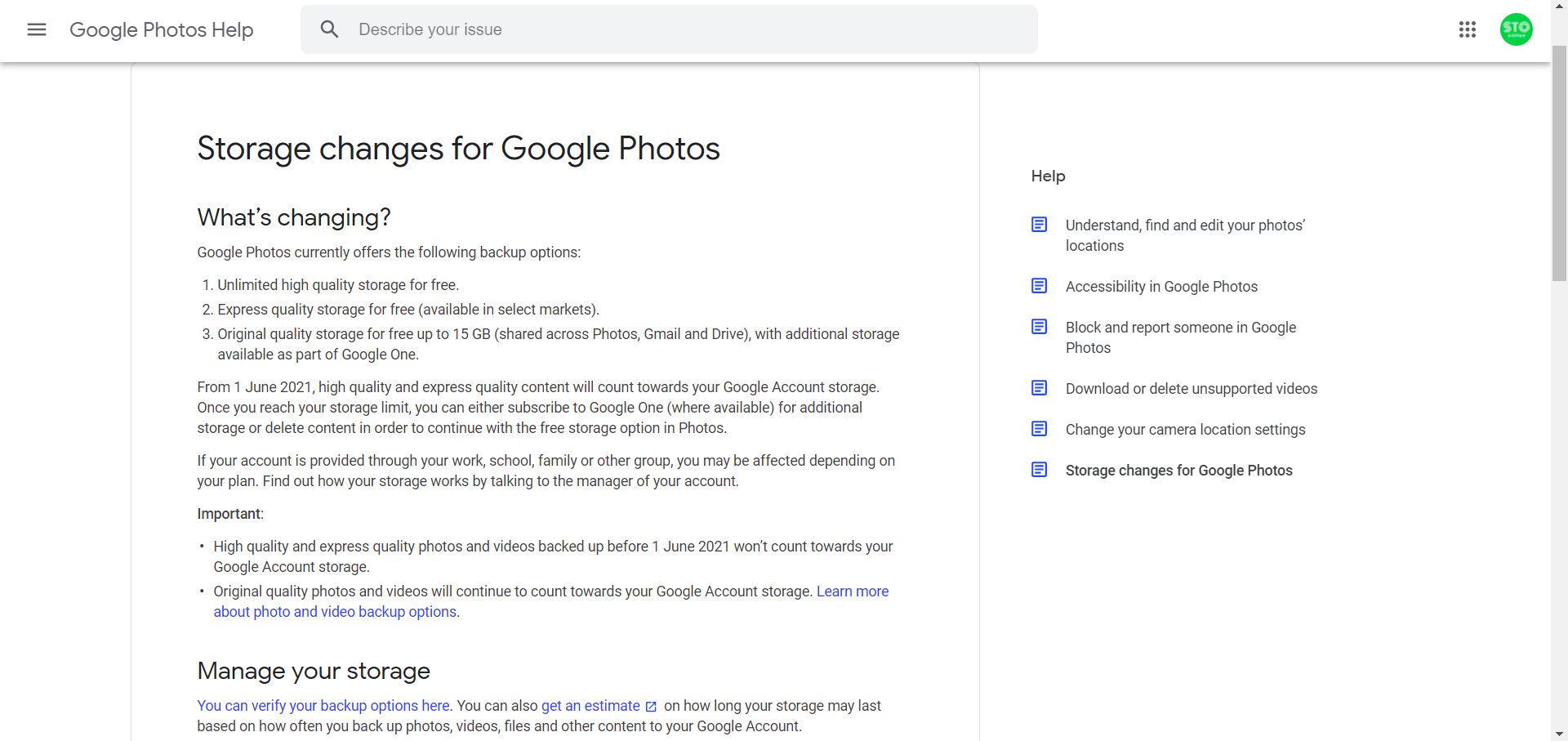Open the get an estimate link
The width and height of the screenshot is (1568, 741).
pyautogui.click(x=590, y=706)
